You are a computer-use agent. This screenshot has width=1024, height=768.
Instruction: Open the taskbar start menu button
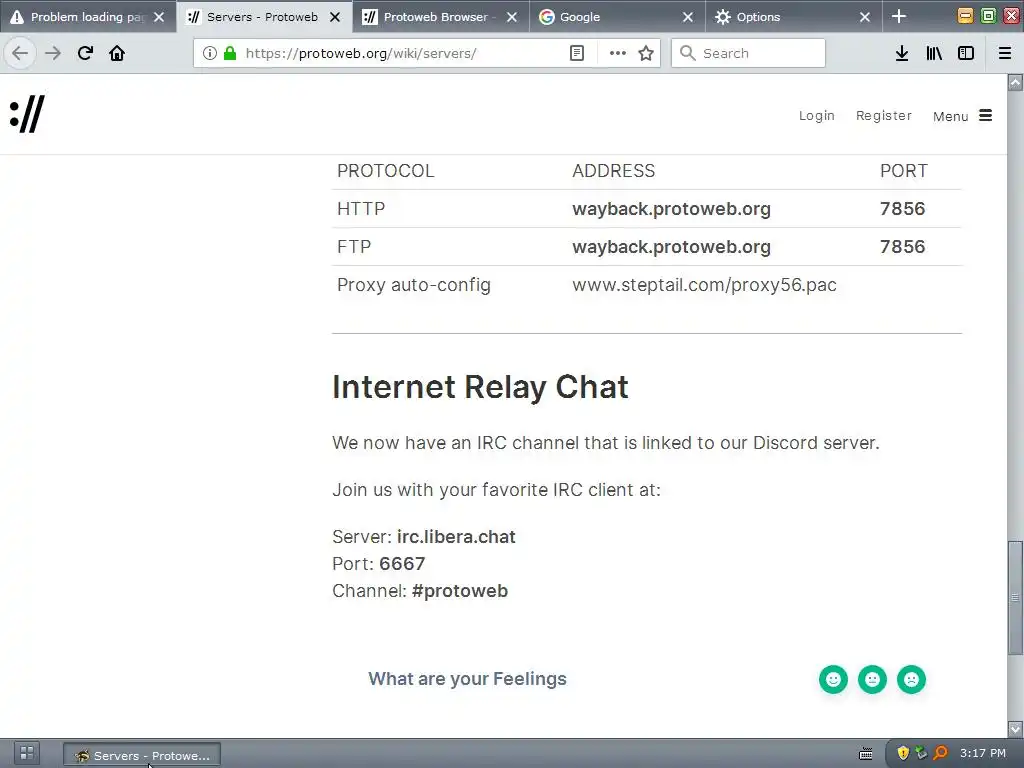point(27,754)
